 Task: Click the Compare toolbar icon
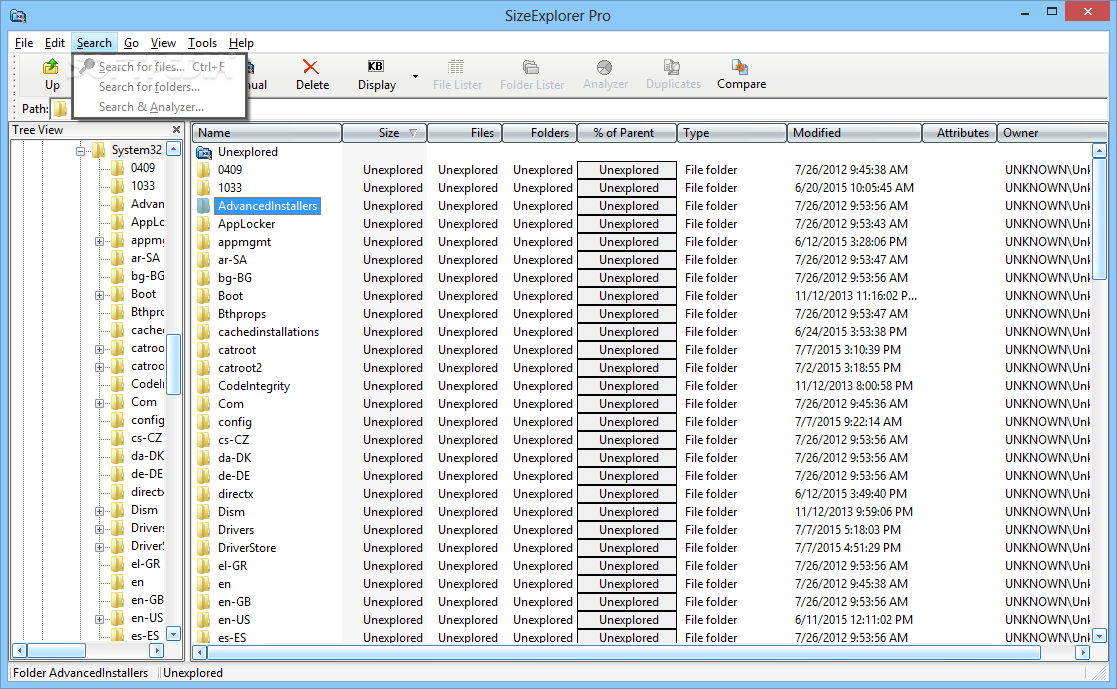[740, 67]
